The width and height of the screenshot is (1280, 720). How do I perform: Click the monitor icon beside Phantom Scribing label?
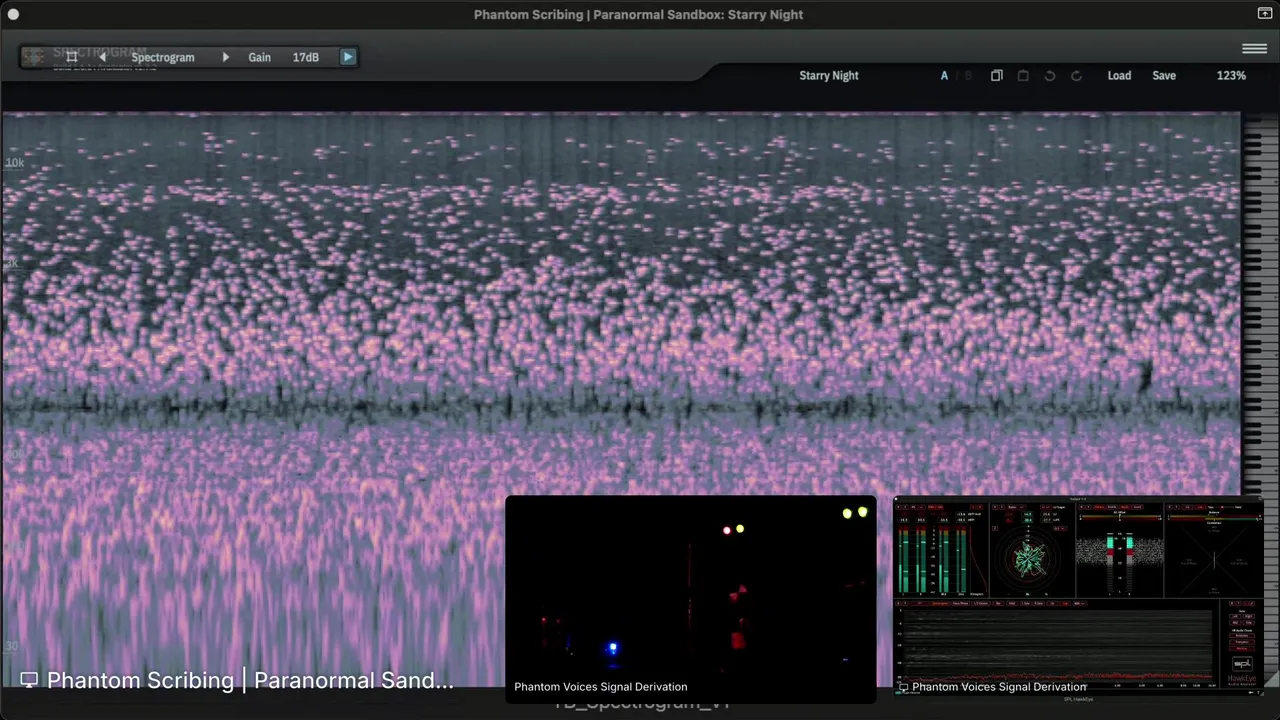click(29, 680)
